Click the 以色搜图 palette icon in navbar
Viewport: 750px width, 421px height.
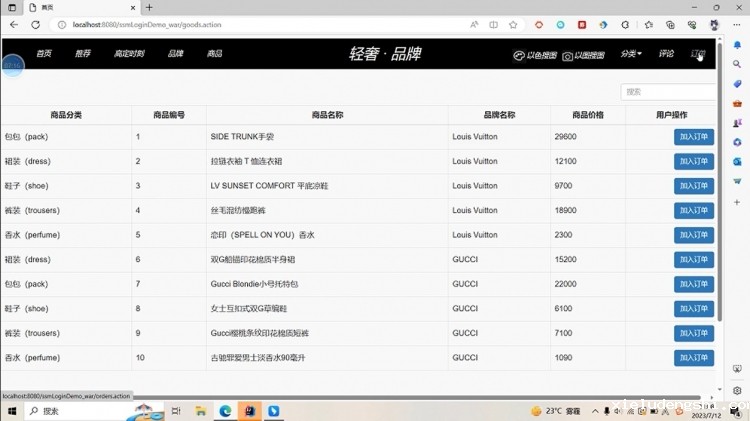click(519, 56)
